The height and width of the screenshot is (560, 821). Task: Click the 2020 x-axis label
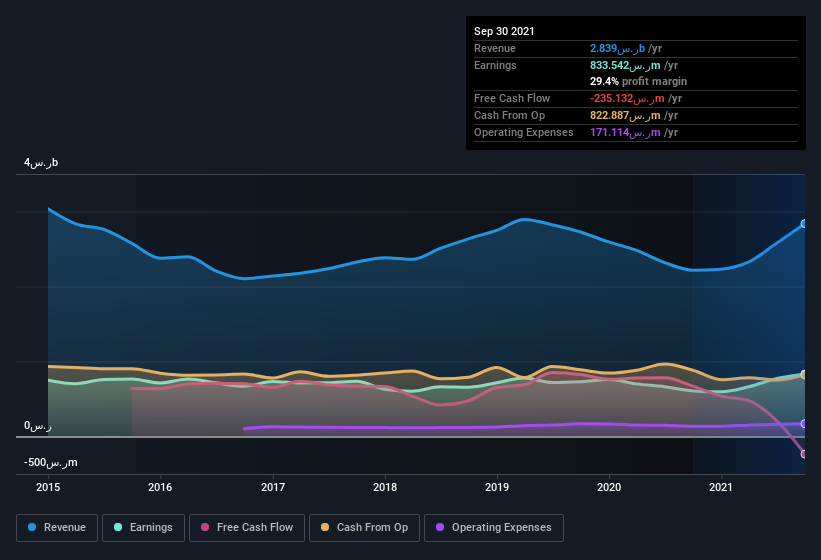coord(609,487)
